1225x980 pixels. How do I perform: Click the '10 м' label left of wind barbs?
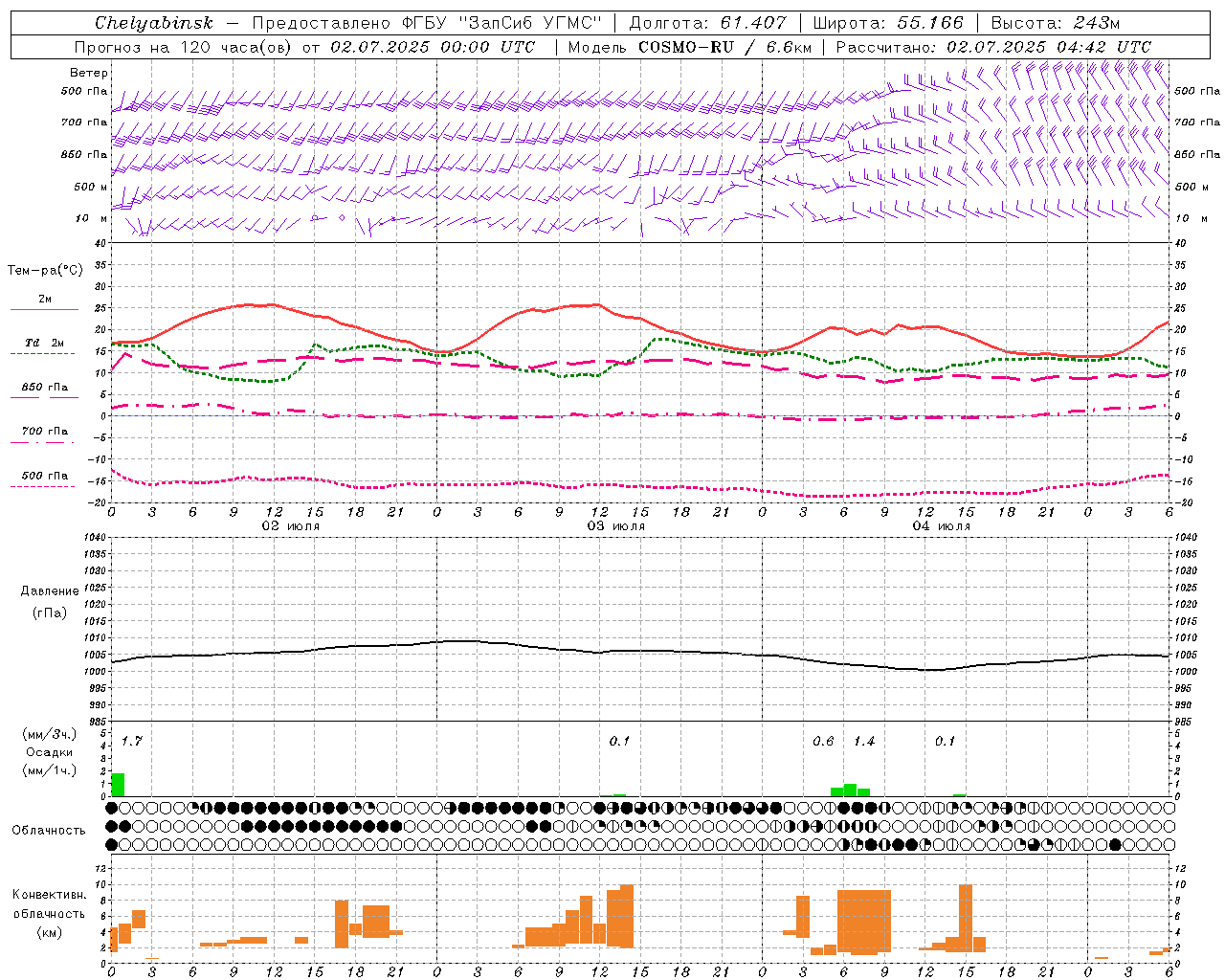click(91, 218)
